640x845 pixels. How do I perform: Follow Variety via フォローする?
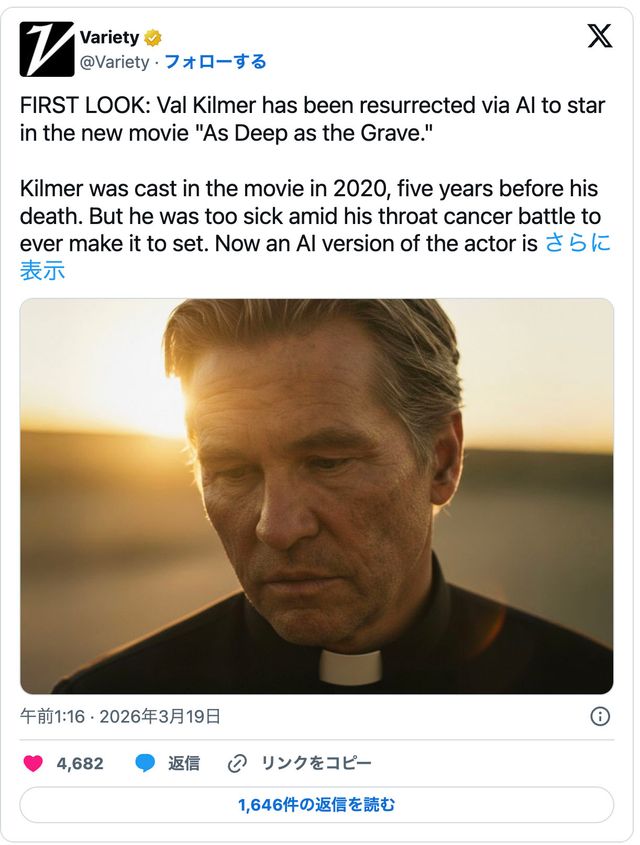[x=215, y=62]
